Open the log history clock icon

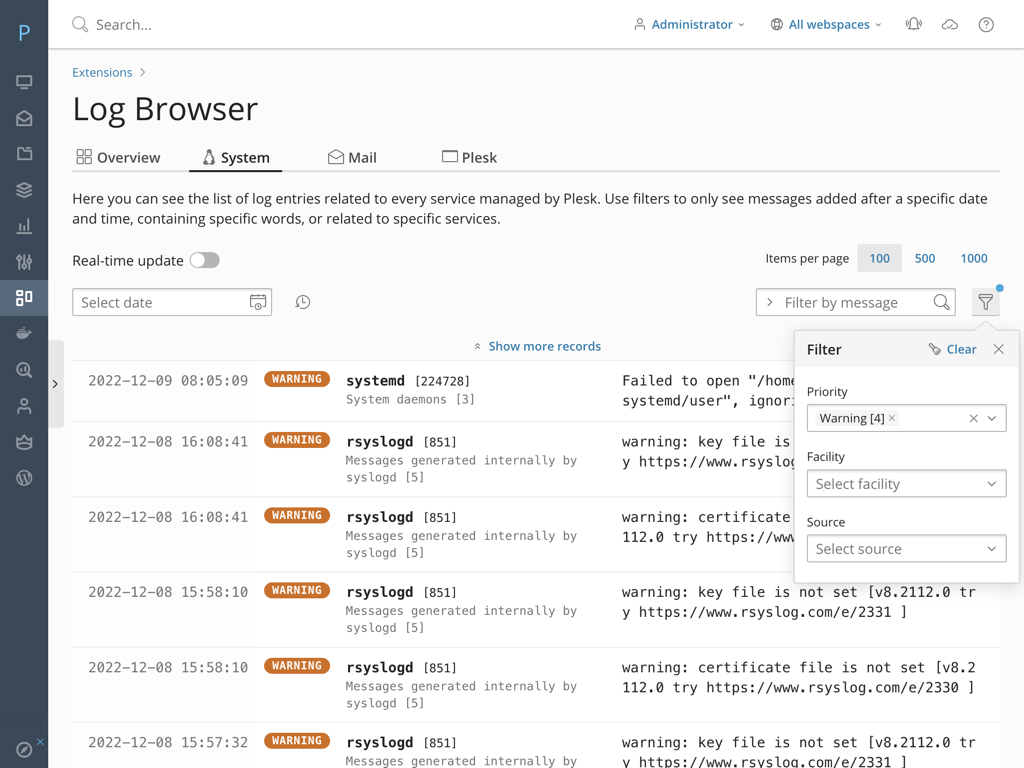[x=303, y=301]
